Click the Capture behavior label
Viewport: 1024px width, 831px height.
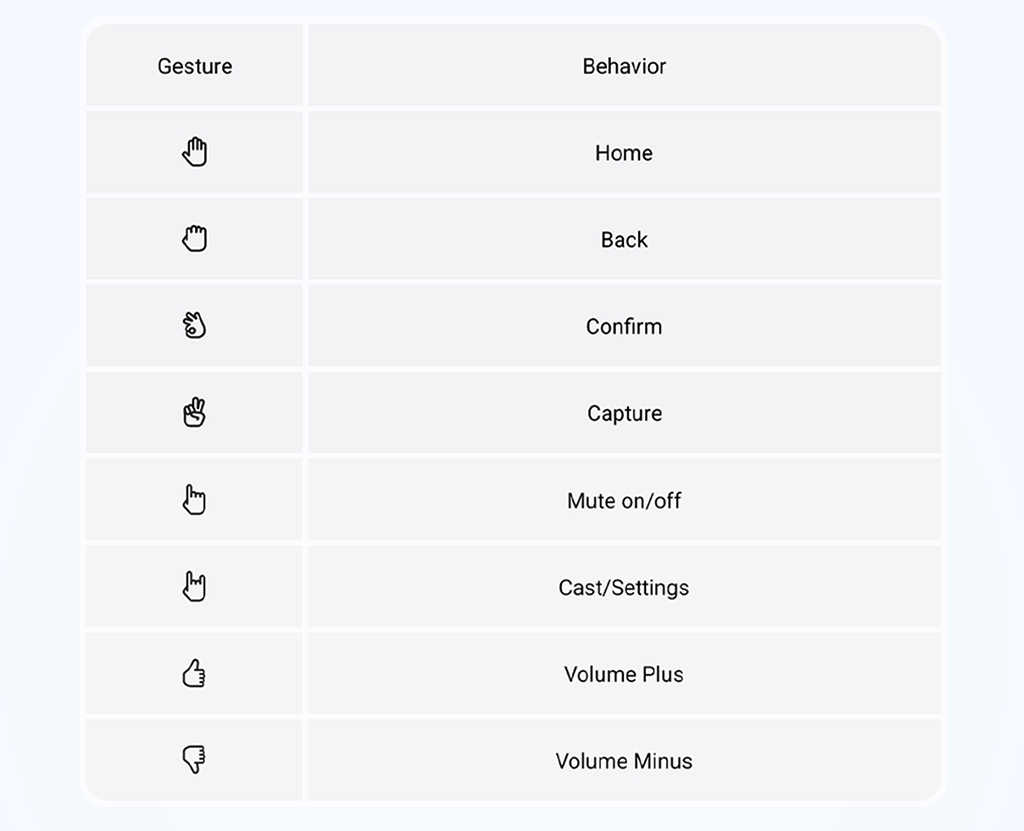coord(624,414)
